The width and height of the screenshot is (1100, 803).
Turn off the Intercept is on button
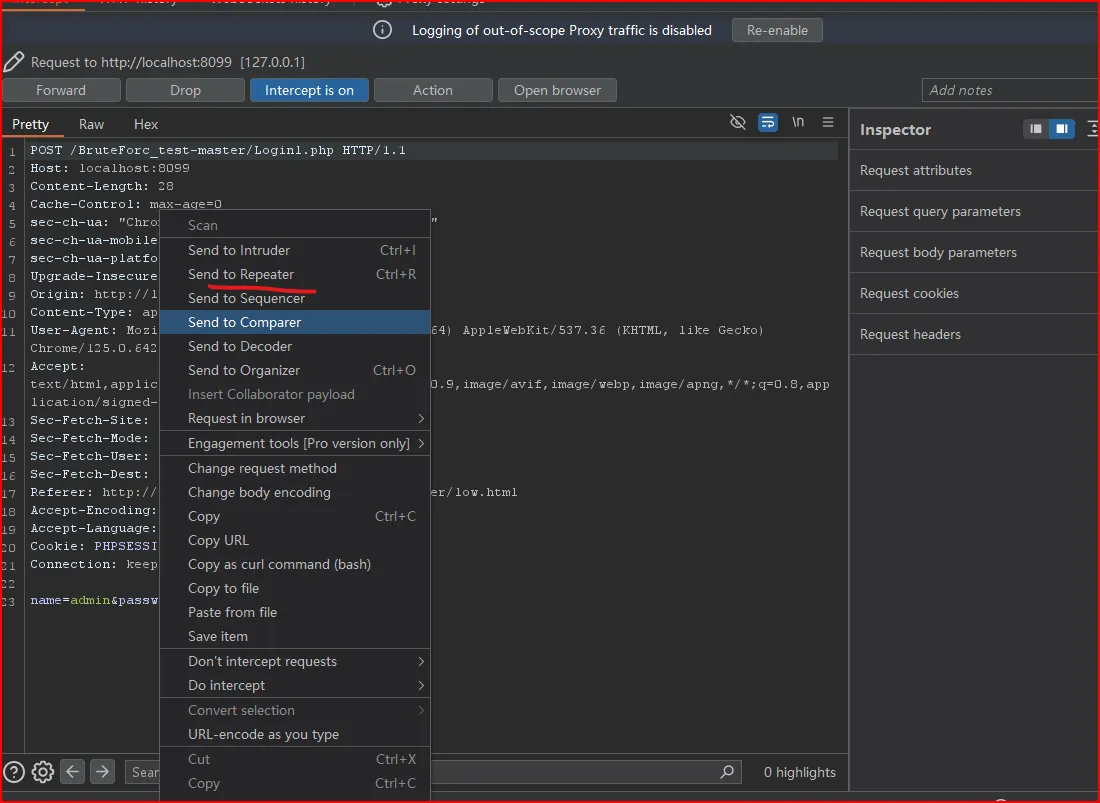(x=309, y=90)
